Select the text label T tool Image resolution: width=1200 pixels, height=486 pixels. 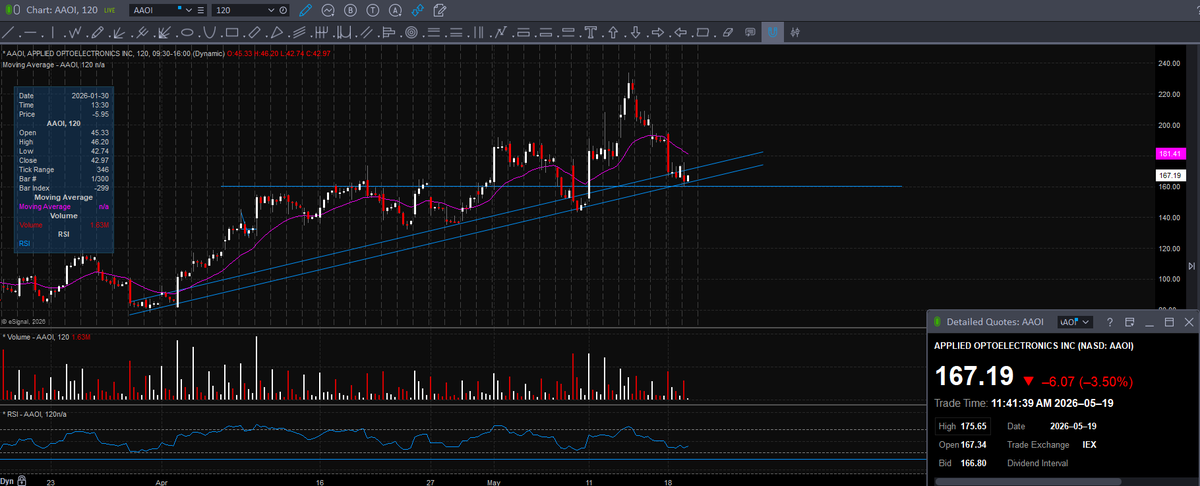pos(591,33)
